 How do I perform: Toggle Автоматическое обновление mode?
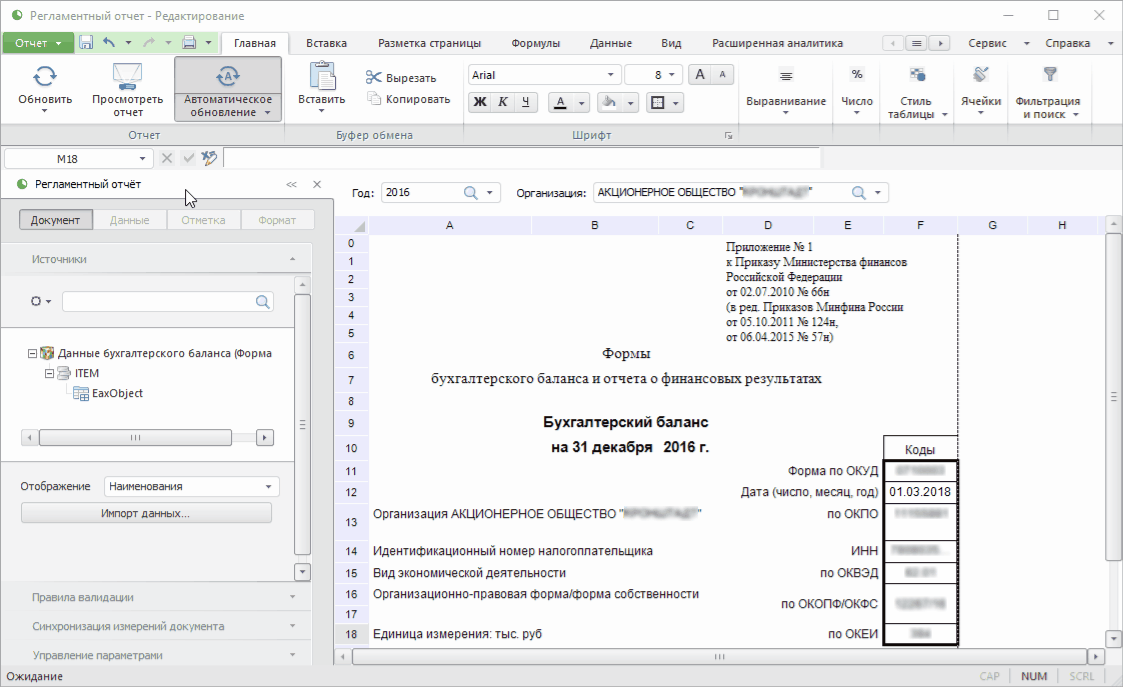pyautogui.click(x=228, y=89)
